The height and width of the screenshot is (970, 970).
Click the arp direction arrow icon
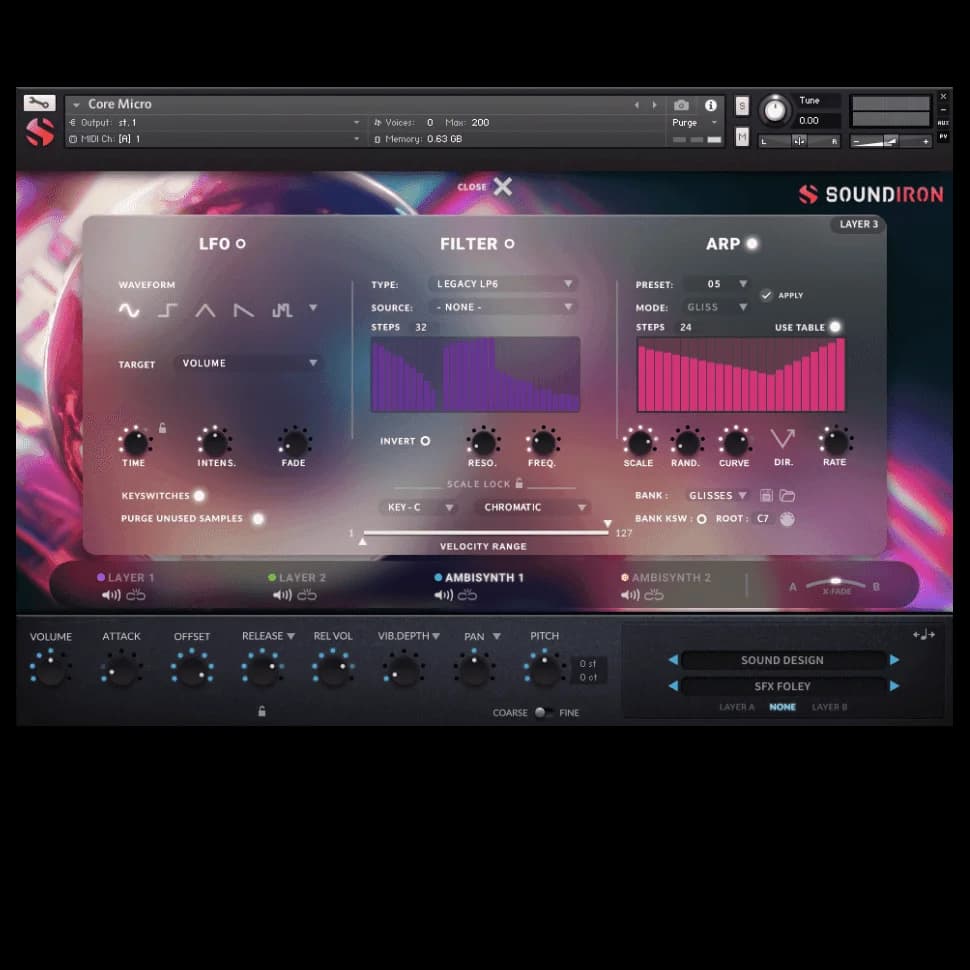pyautogui.click(x=782, y=439)
